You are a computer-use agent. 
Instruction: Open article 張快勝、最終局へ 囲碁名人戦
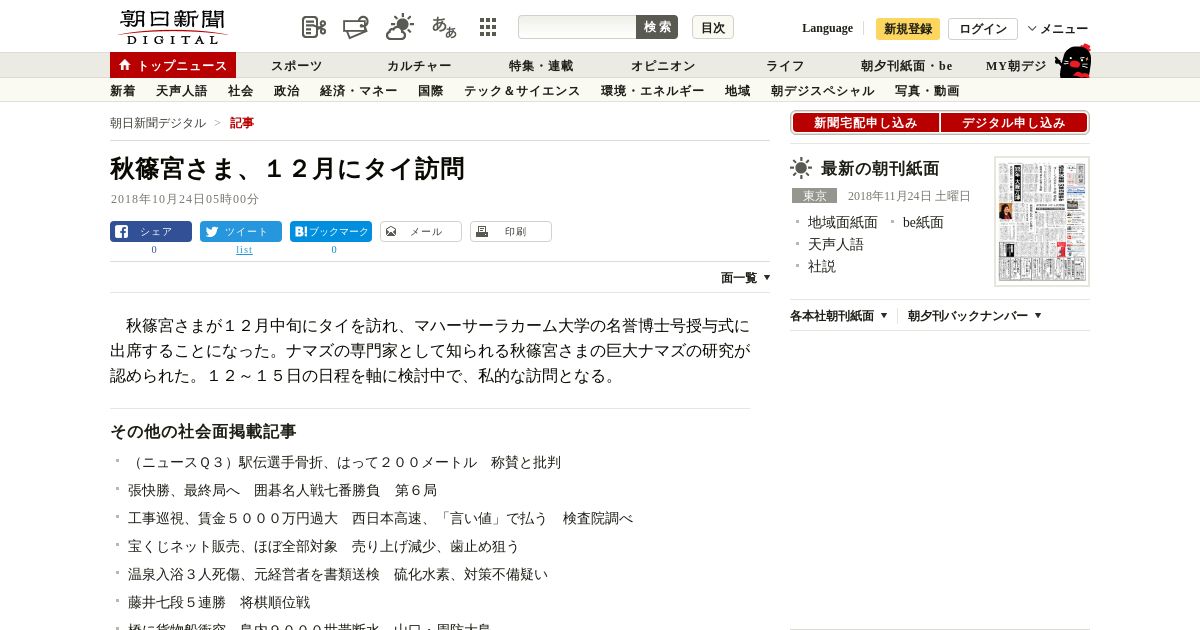(x=283, y=490)
